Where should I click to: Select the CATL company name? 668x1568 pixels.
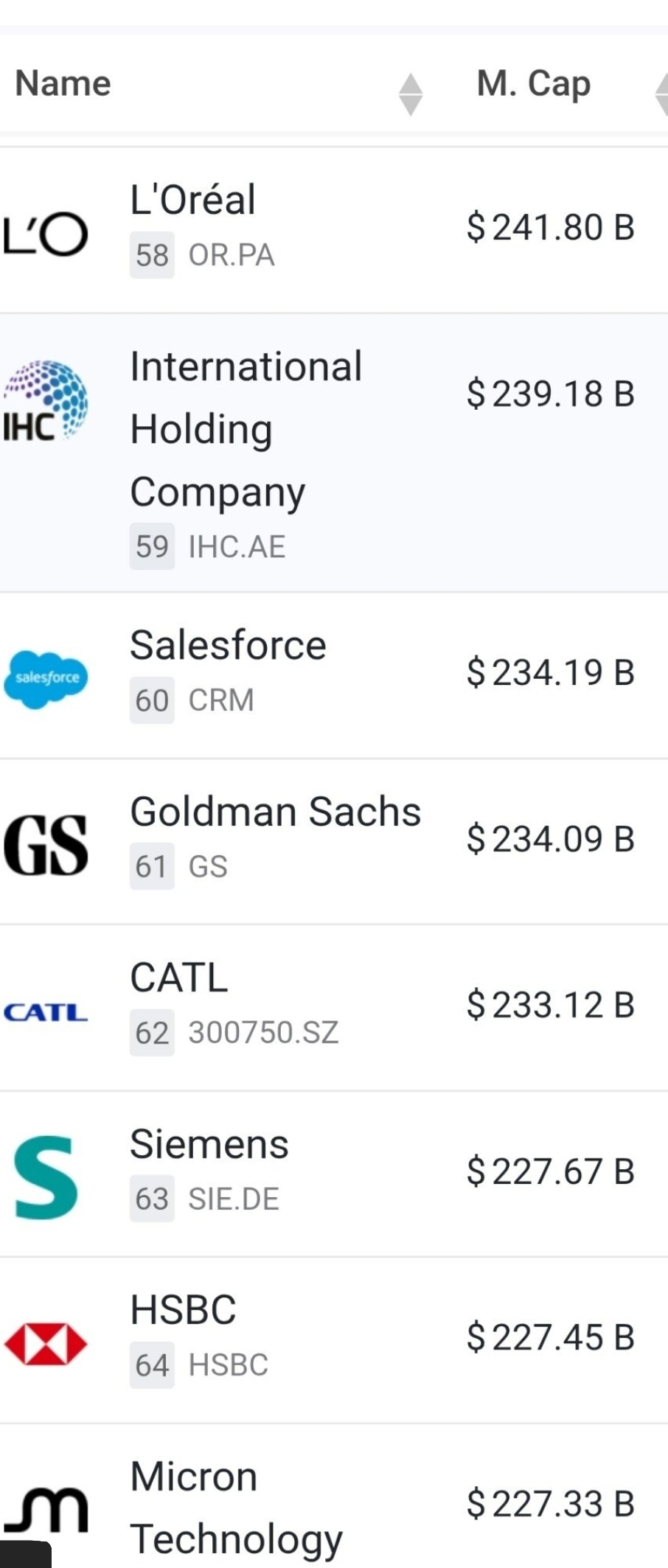tap(179, 978)
